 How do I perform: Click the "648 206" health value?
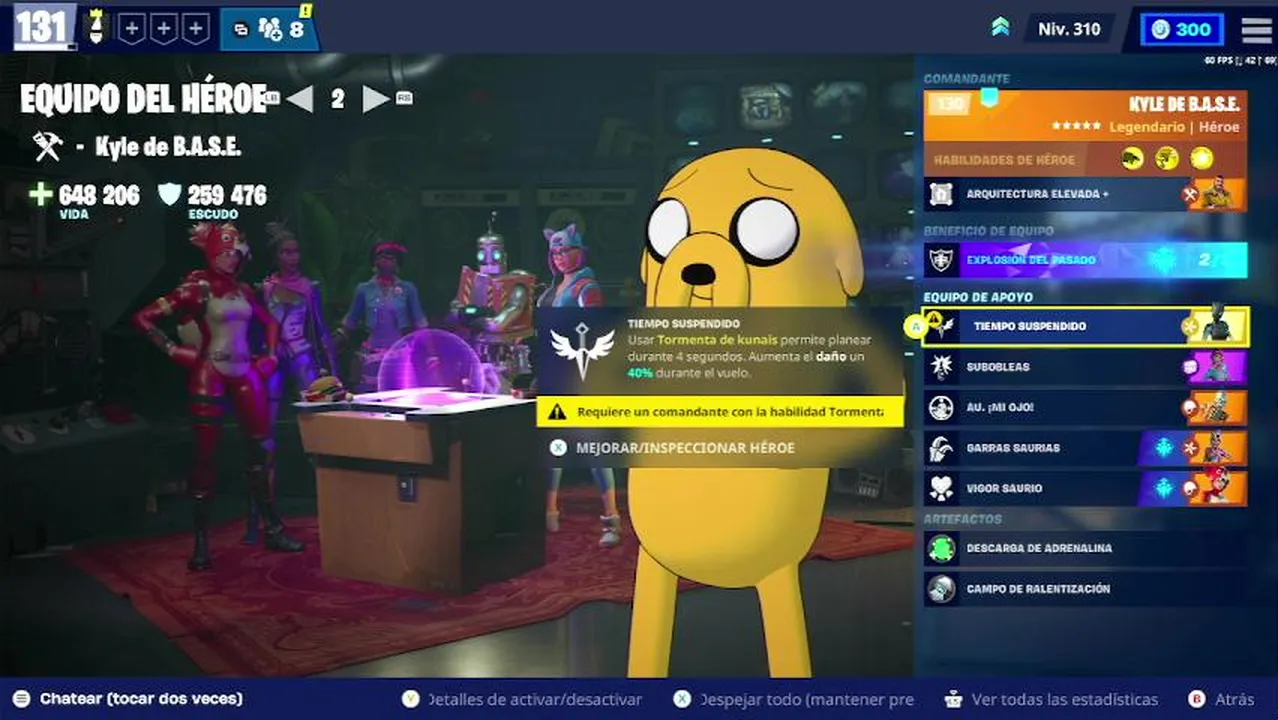(99, 194)
